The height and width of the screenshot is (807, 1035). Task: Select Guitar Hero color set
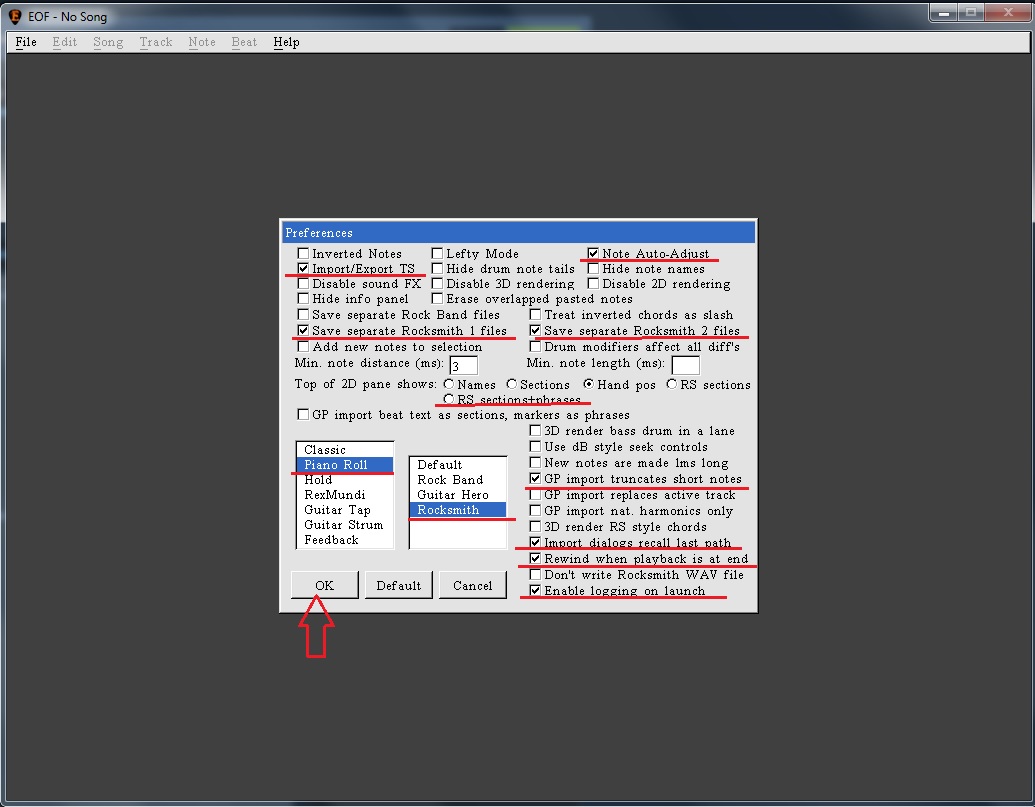pyautogui.click(x=458, y=495)
